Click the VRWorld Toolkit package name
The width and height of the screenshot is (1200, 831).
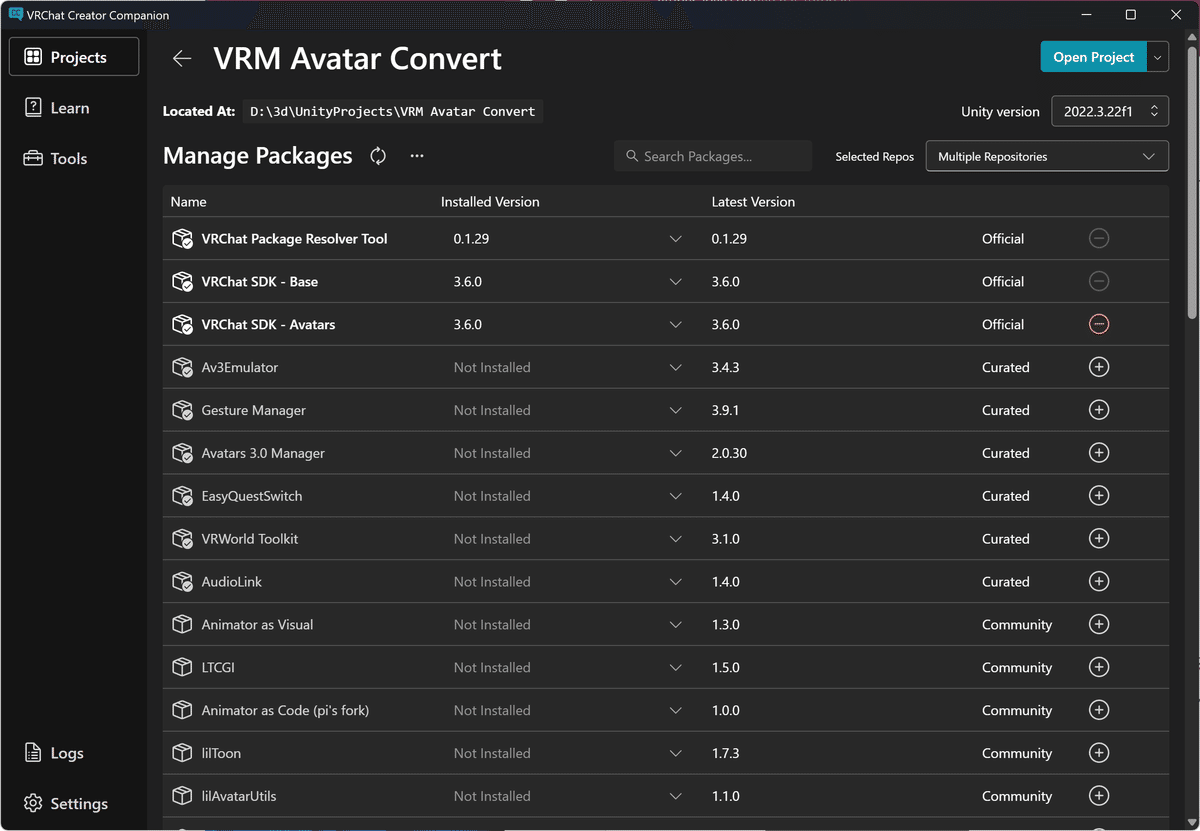(x=250, y=539)
